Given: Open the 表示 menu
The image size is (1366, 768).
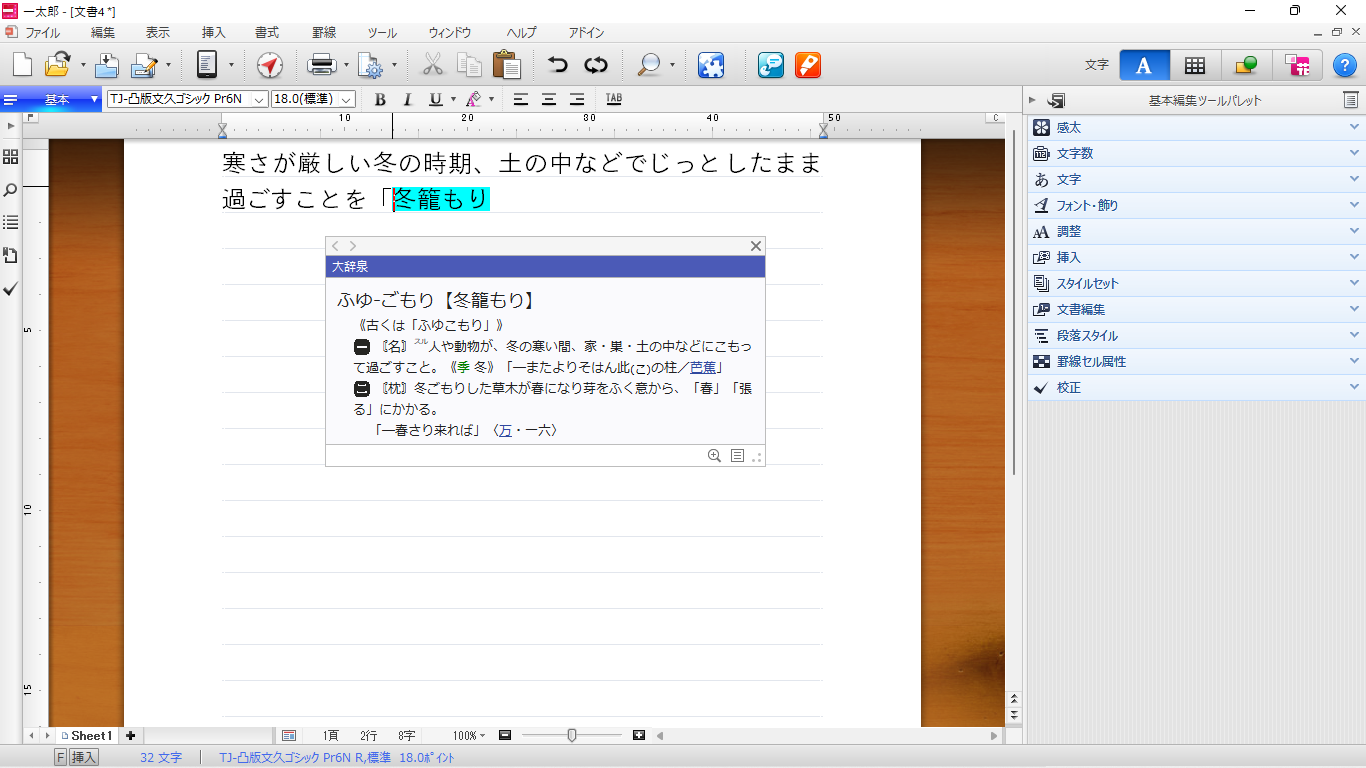Looking at the screenshot, I should [158, 33].
